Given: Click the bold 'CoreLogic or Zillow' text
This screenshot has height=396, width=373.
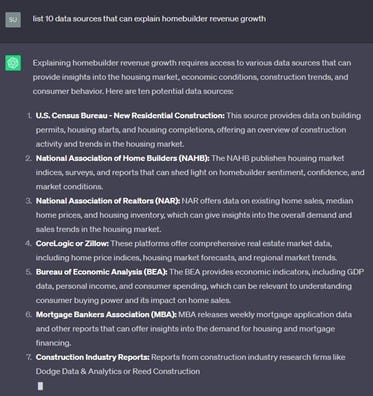Looking at the screenshot, I should point(72,244).
